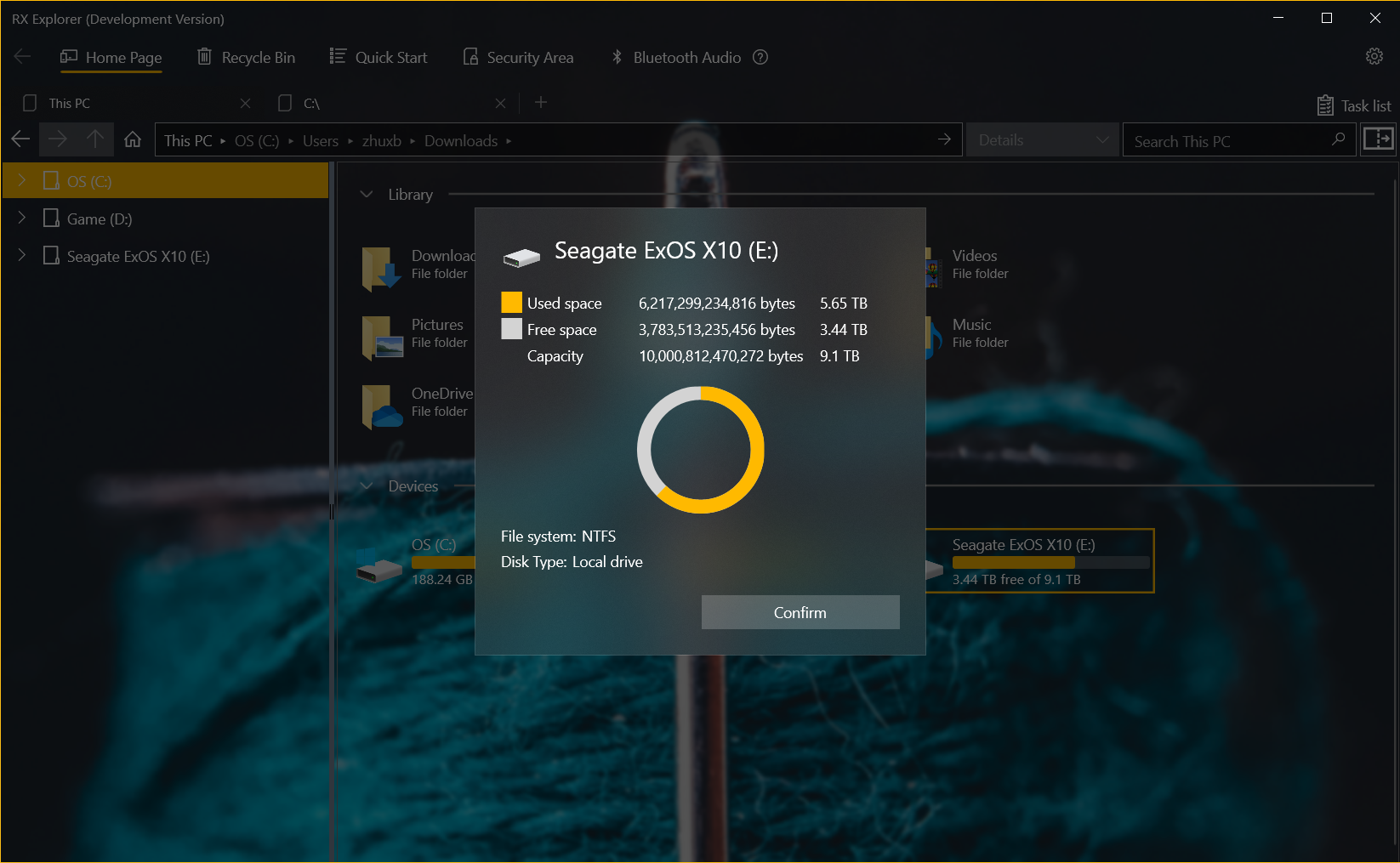
Task: Click the search magnifier icon
Action: pyautogui.click(x=1338, y=139)
